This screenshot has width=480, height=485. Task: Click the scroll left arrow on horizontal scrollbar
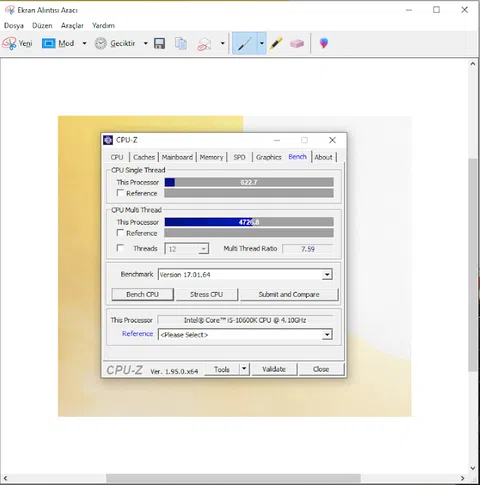tap(5, 478)
